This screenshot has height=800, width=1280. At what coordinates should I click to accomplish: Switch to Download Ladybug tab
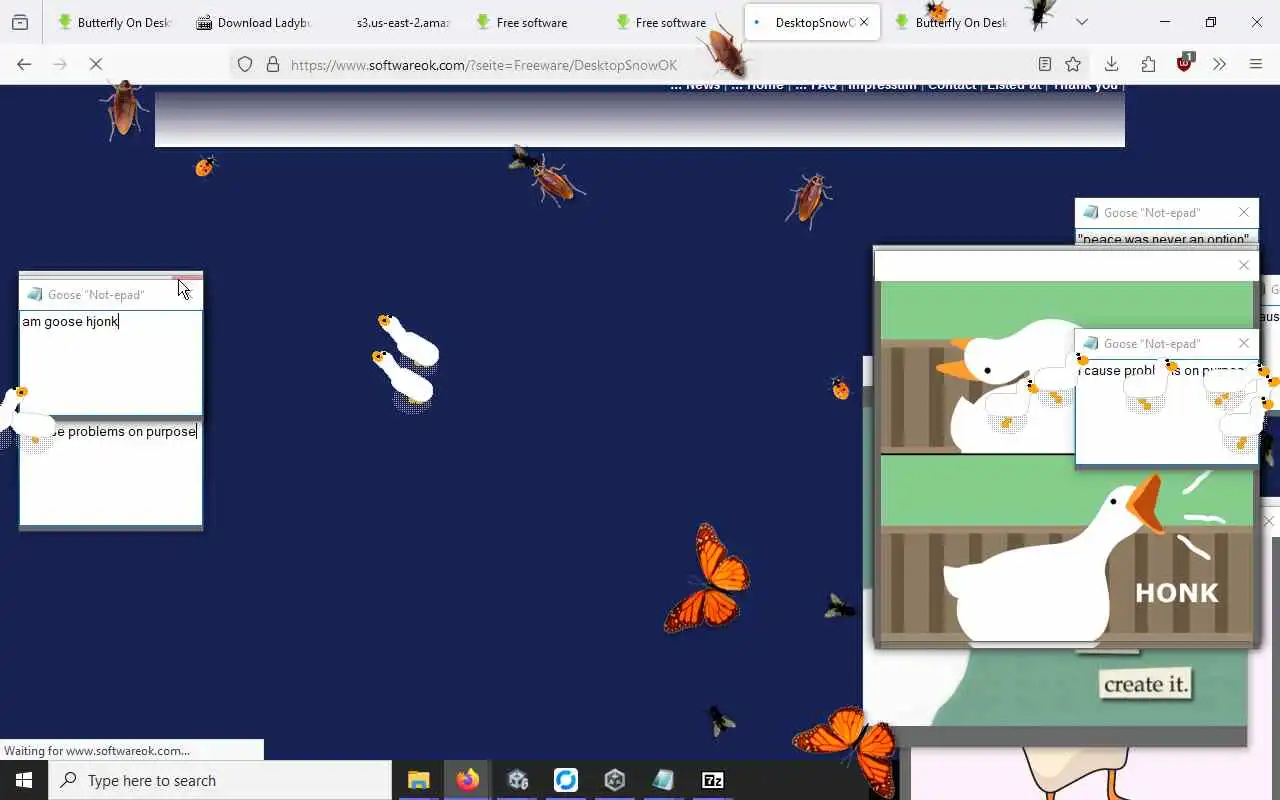(254, 22)
